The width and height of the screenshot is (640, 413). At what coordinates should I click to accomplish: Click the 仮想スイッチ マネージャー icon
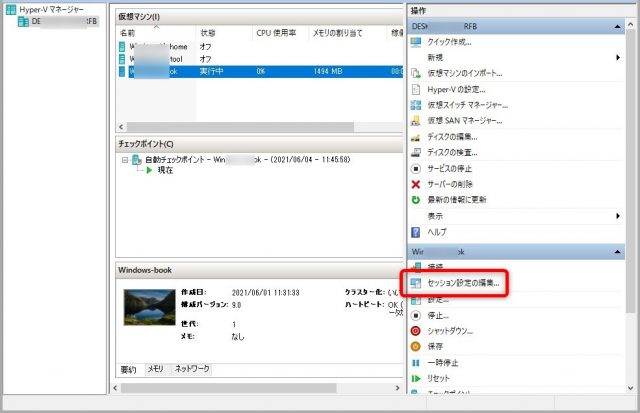coord(416,105)
